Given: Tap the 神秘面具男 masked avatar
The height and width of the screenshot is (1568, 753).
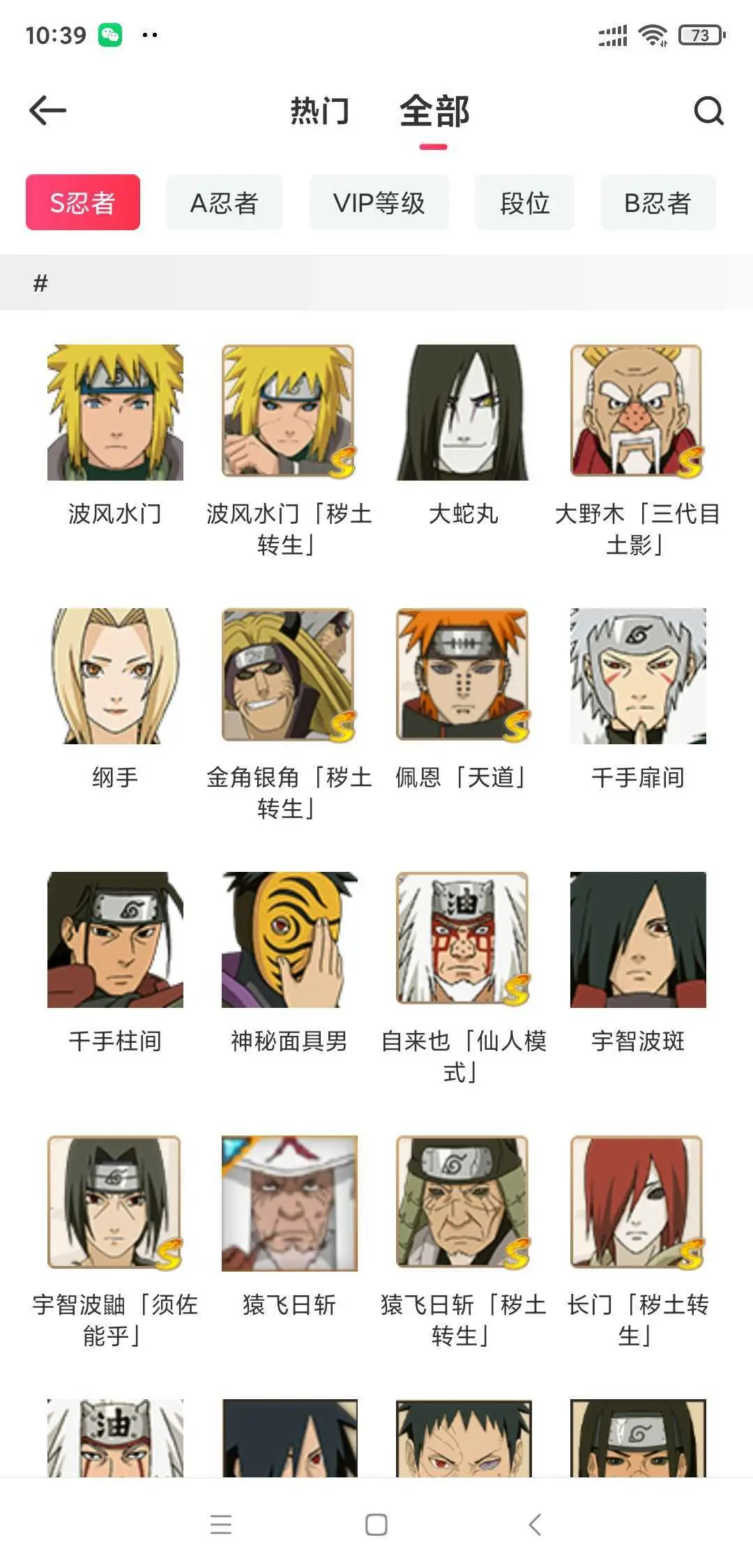Looking at the screenshot, I should point(289,940).
